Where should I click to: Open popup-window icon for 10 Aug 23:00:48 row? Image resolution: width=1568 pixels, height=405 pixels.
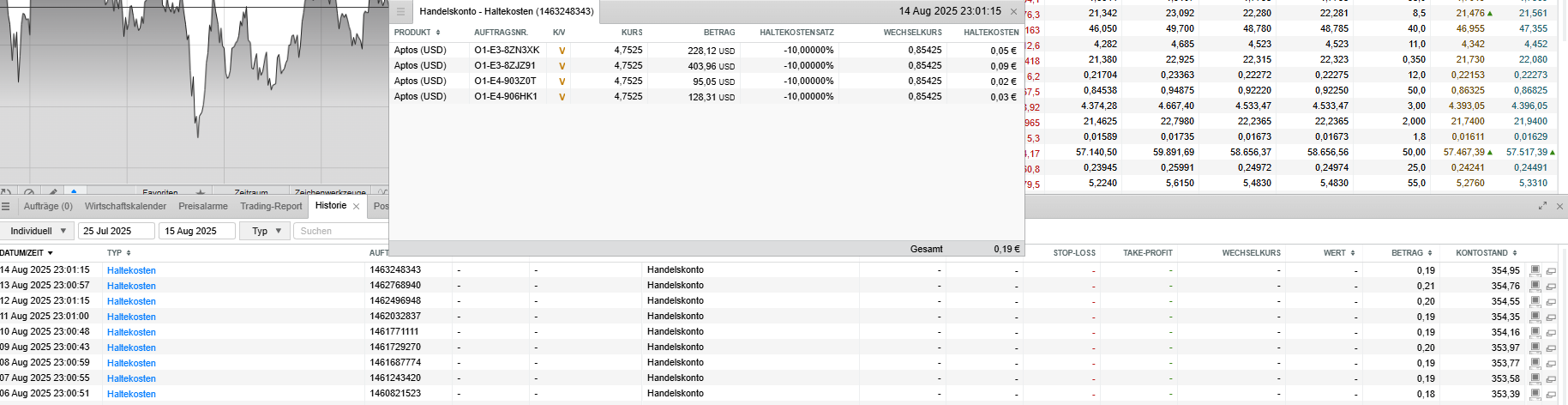coord(1551,332)
